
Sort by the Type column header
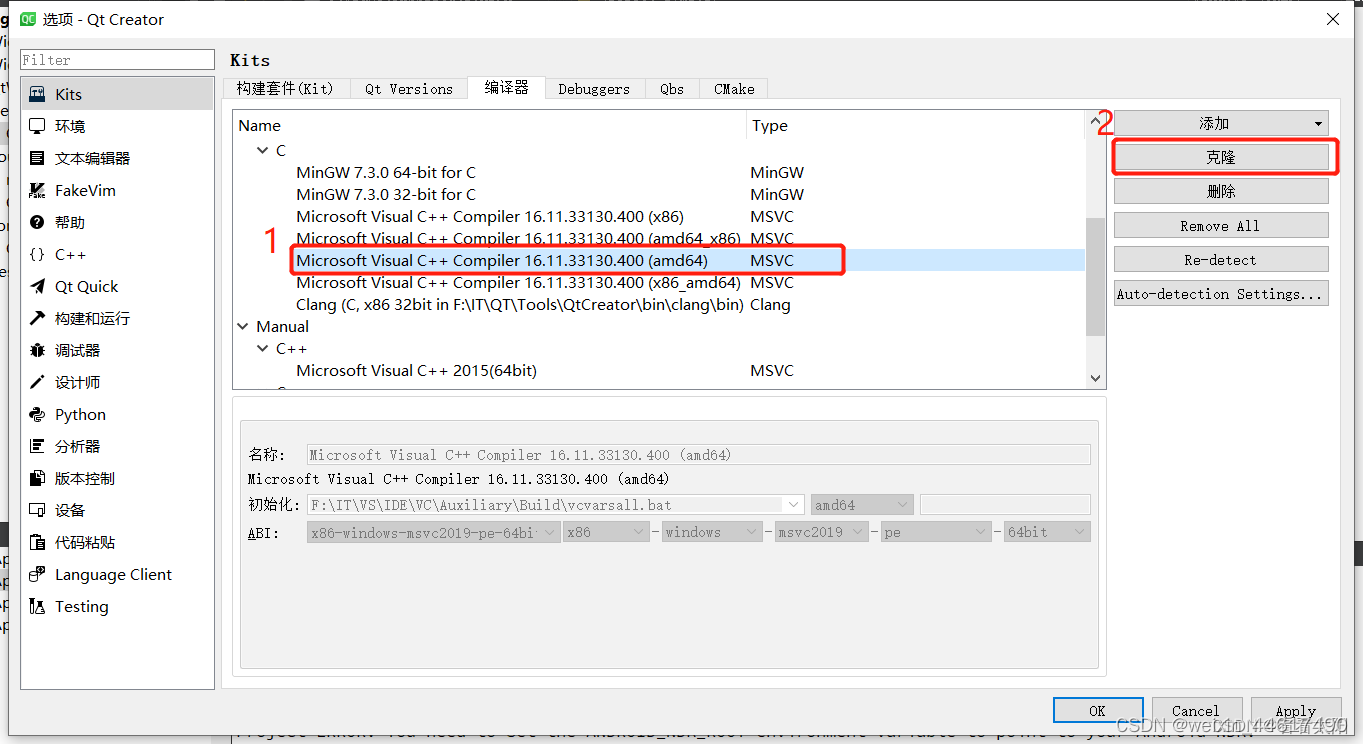click(x=915, y=125)
